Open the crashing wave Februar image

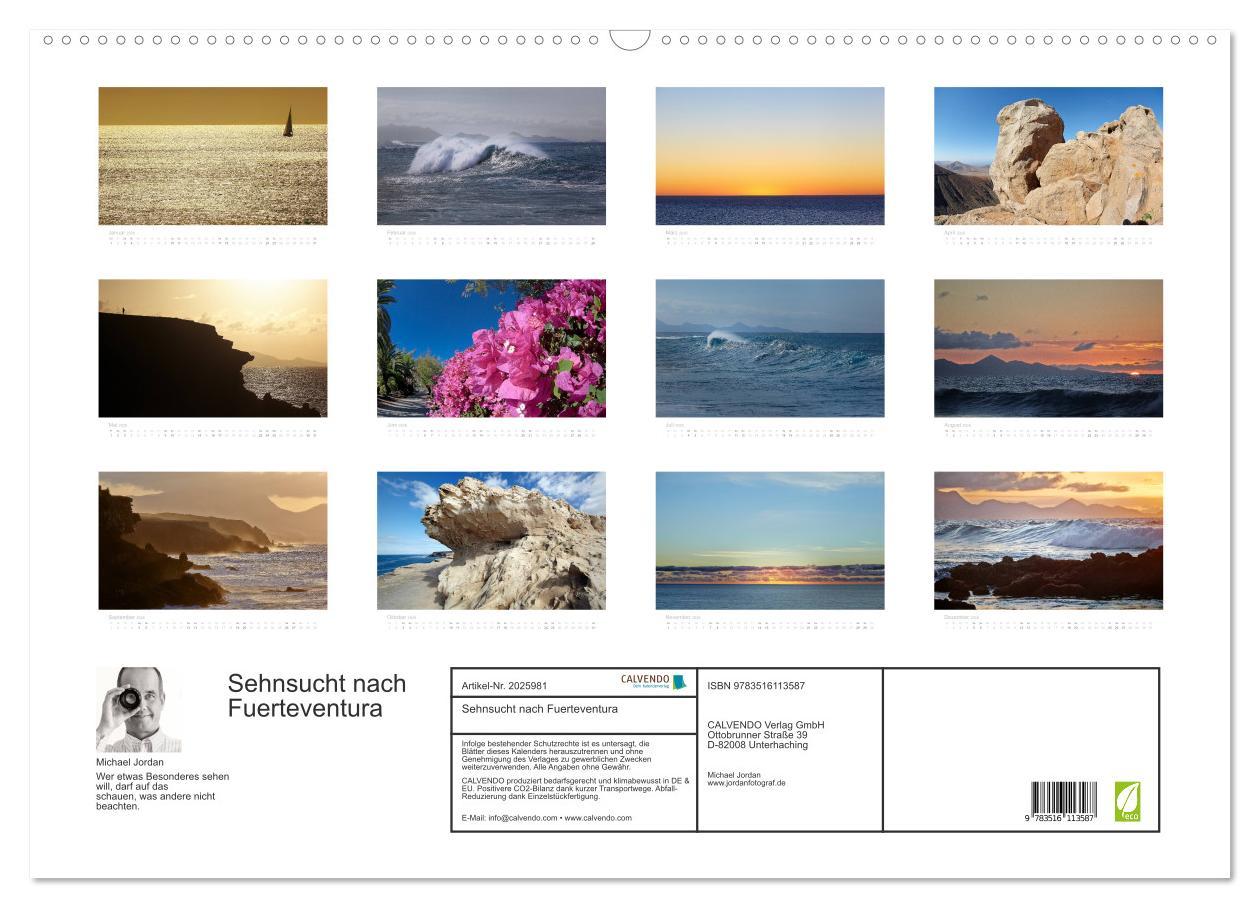(492, 154)
